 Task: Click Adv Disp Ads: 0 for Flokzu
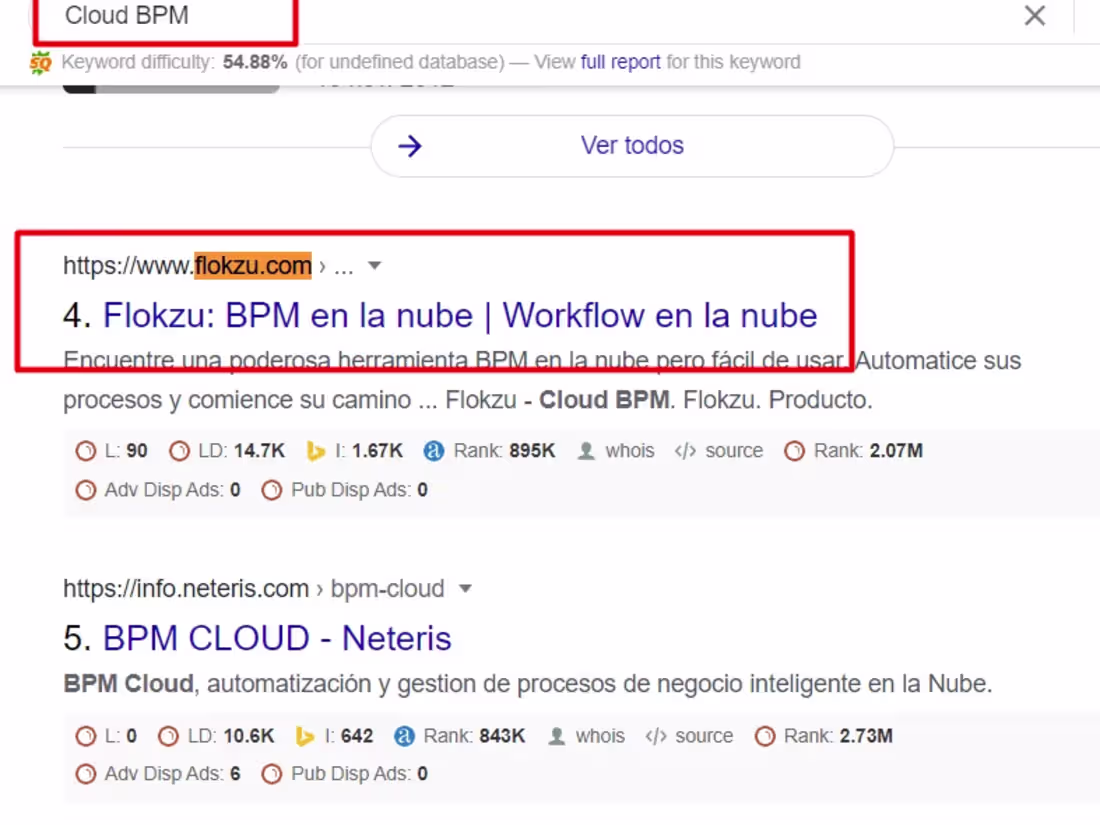coord(158,490)
